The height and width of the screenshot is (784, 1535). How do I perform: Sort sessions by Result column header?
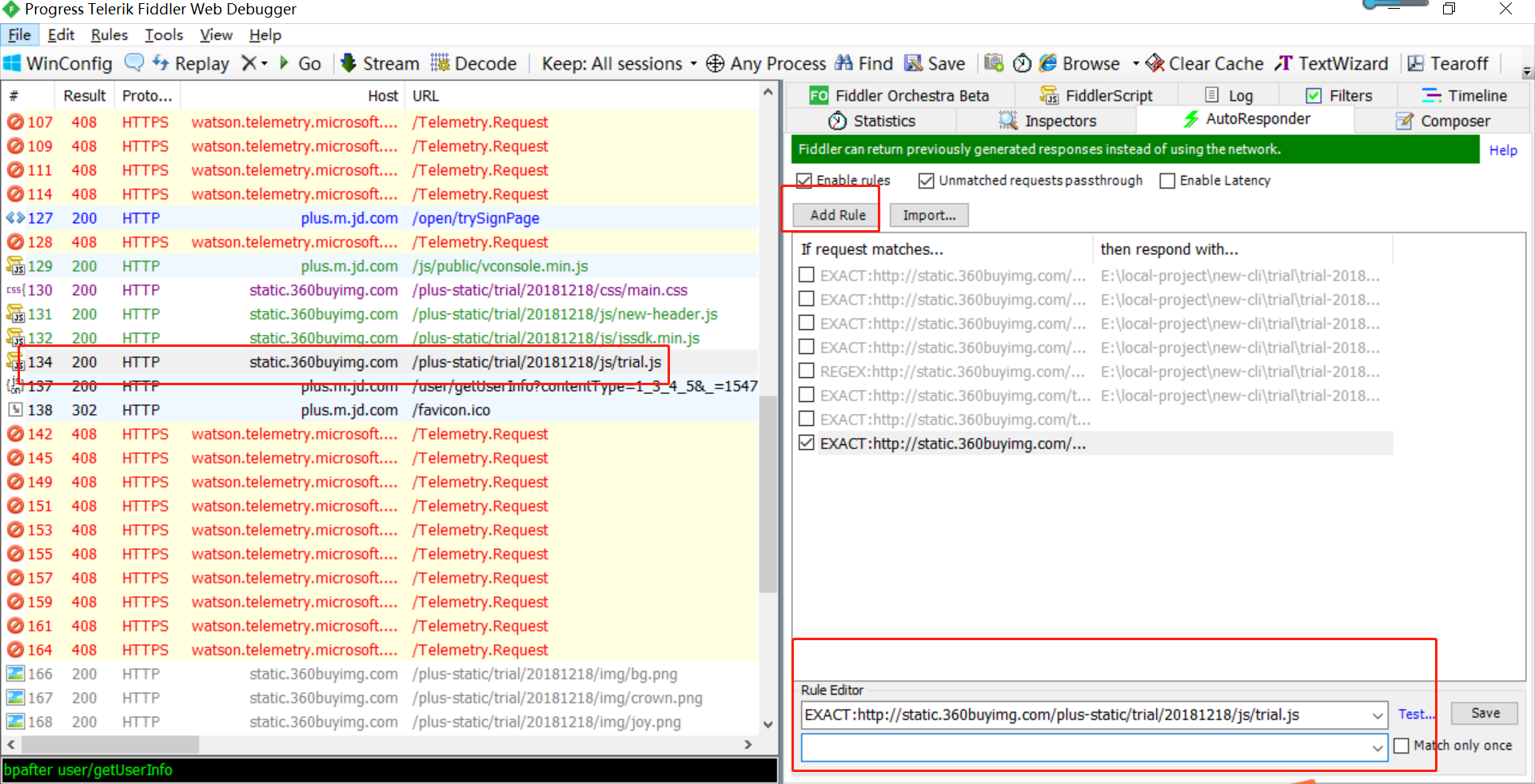tap(84, 96)
